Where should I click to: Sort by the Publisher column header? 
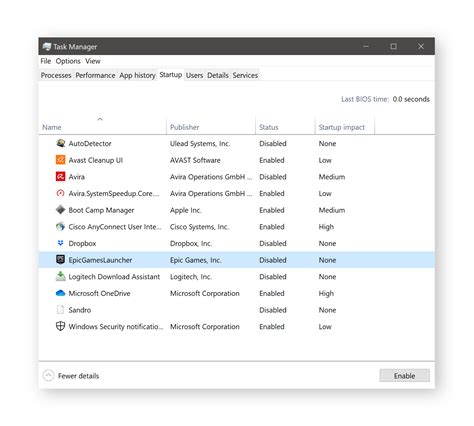[x=184, y=127]
